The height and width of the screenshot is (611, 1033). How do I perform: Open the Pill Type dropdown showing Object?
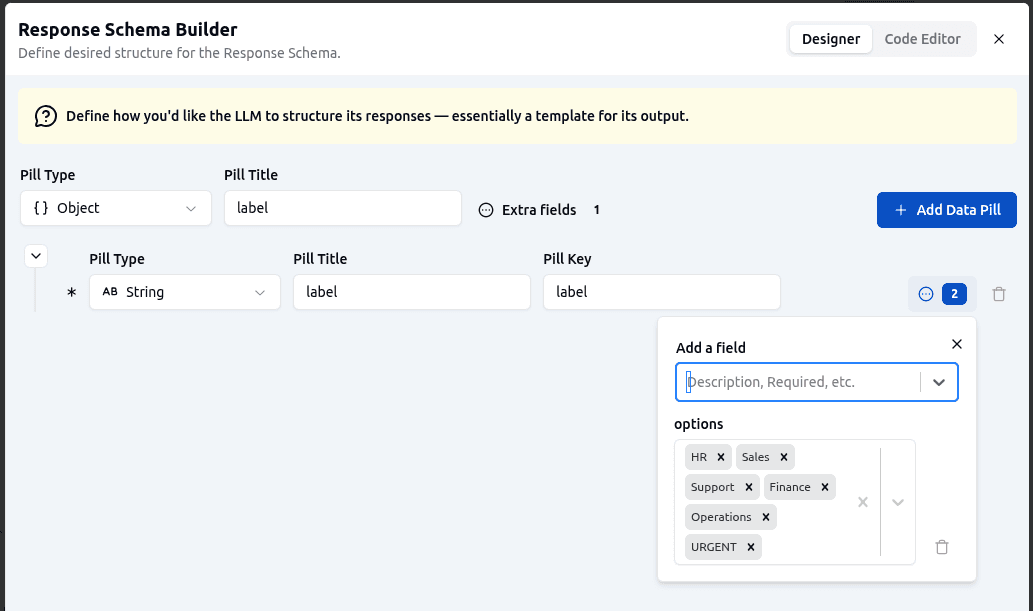(115, 208)
